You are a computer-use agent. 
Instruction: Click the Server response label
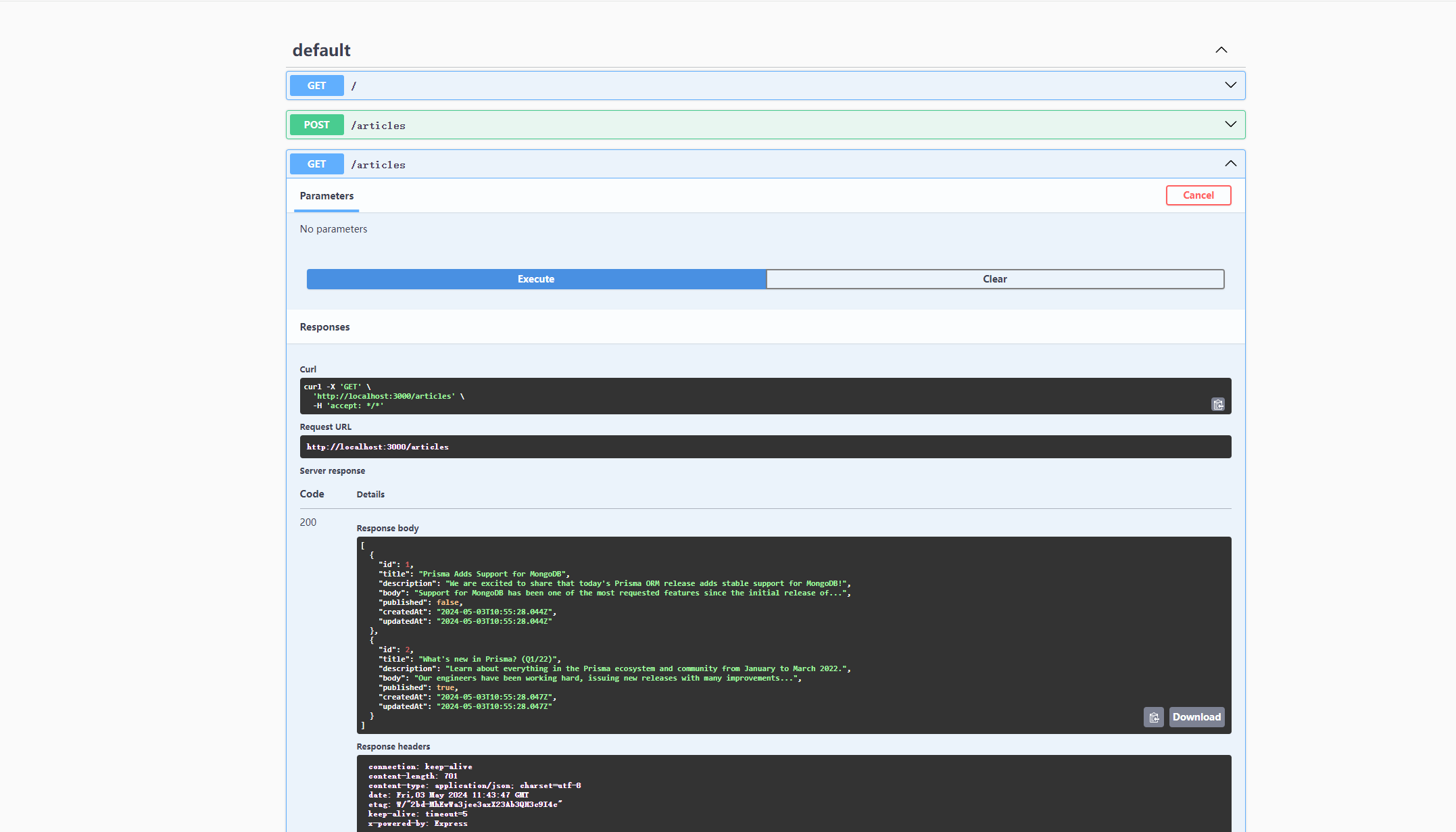coord(332,471)
